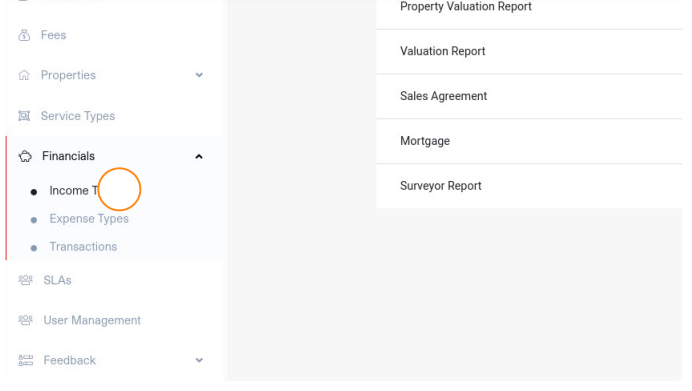Open Service Types in the sidebar
Image resolution: width=692 pixels, height=391 pixels.
pos(78,116)
